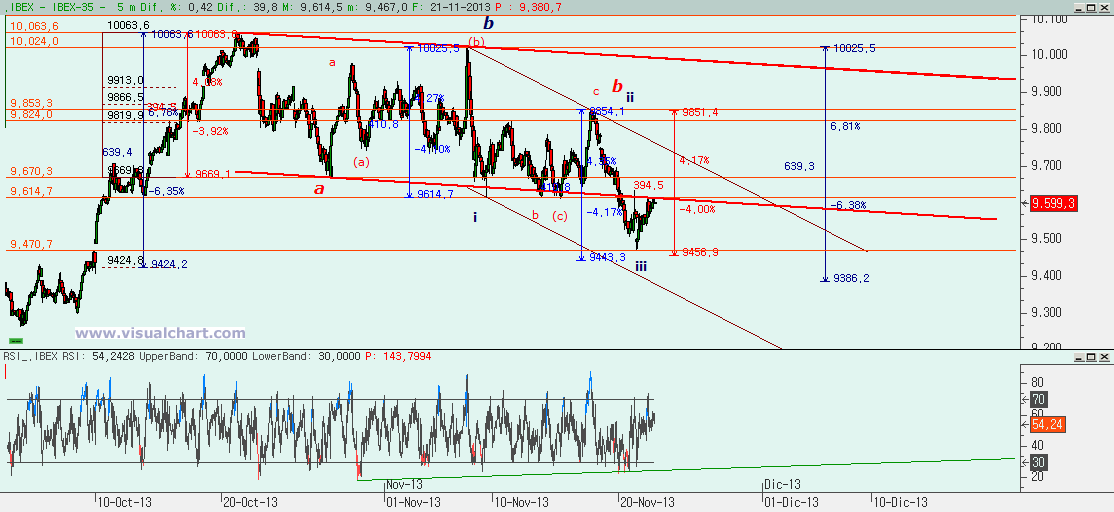Screen dimensions: 1114x512
Task: Select the 9386,2 projection target label
Action: (851, 279)
